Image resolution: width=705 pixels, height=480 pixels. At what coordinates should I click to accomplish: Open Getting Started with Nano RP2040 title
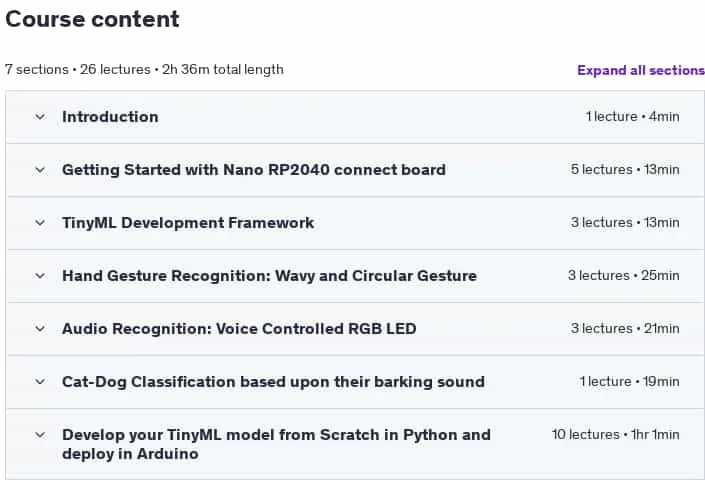click(x=254, y=170)
